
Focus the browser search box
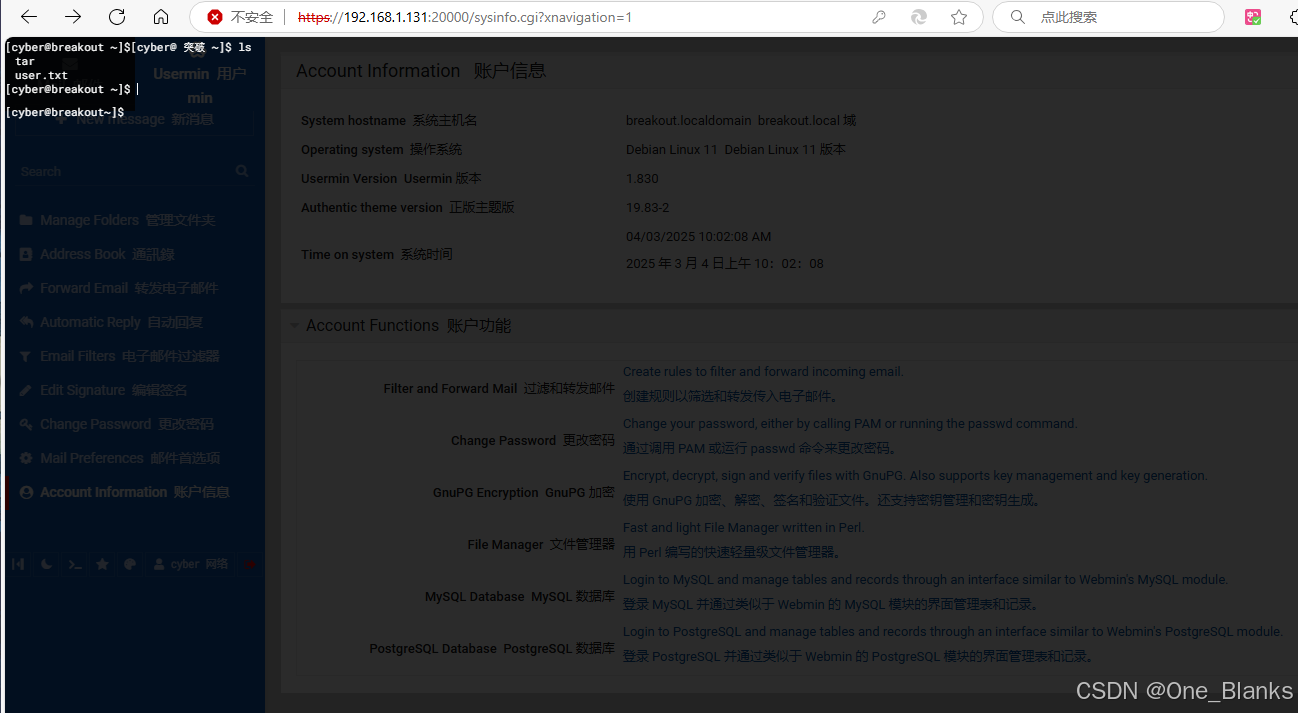click(x=1108, y=17)
